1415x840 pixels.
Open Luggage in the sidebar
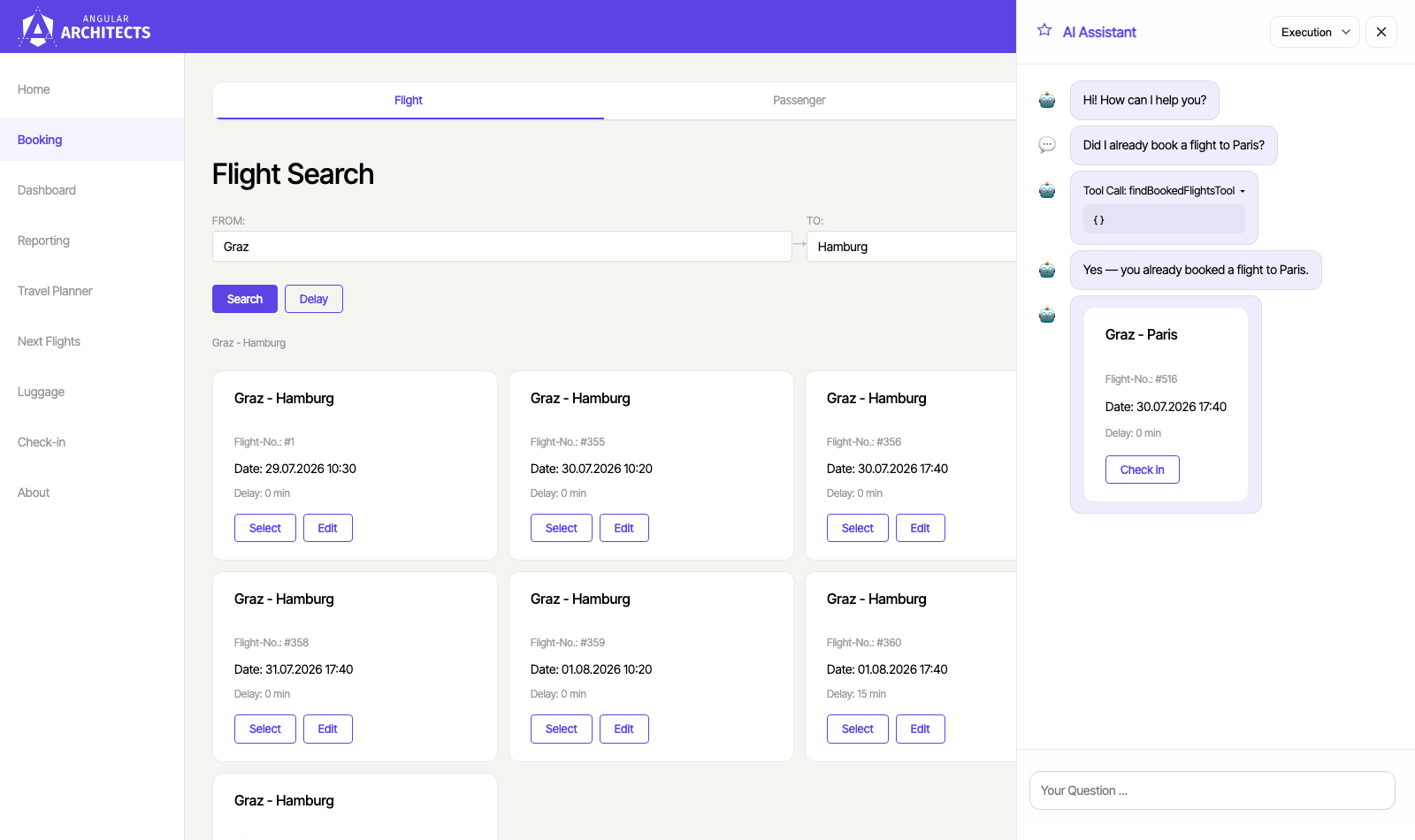92,392
